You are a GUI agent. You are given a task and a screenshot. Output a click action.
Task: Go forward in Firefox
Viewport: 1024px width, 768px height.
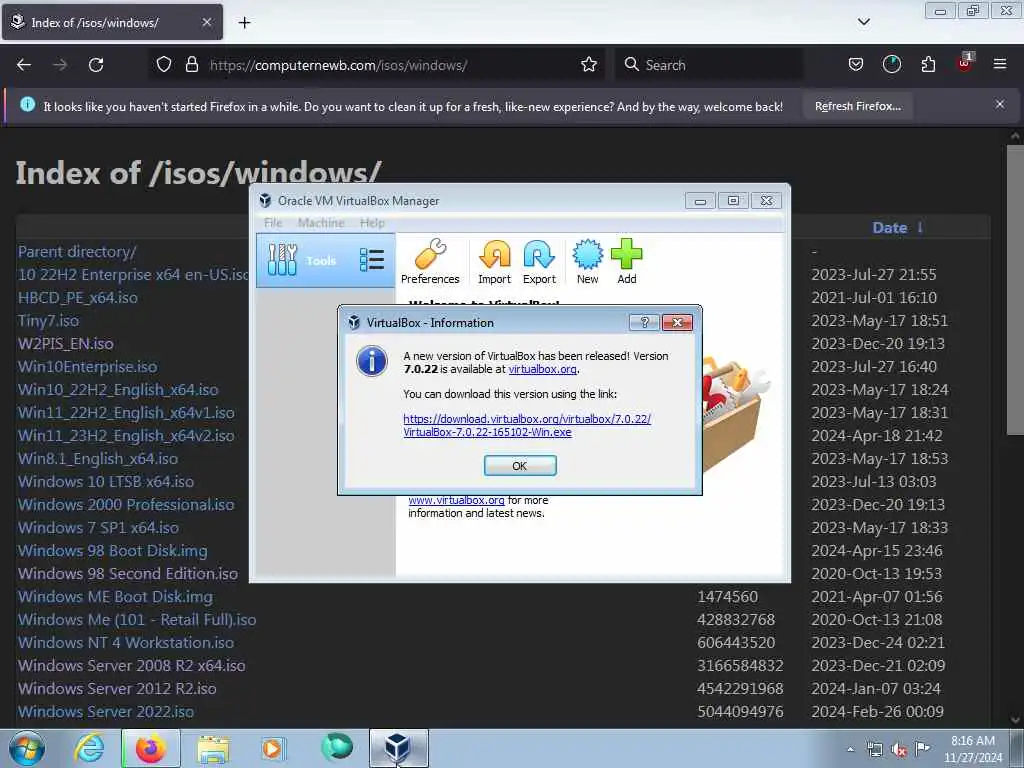click(x=60, y=65)
